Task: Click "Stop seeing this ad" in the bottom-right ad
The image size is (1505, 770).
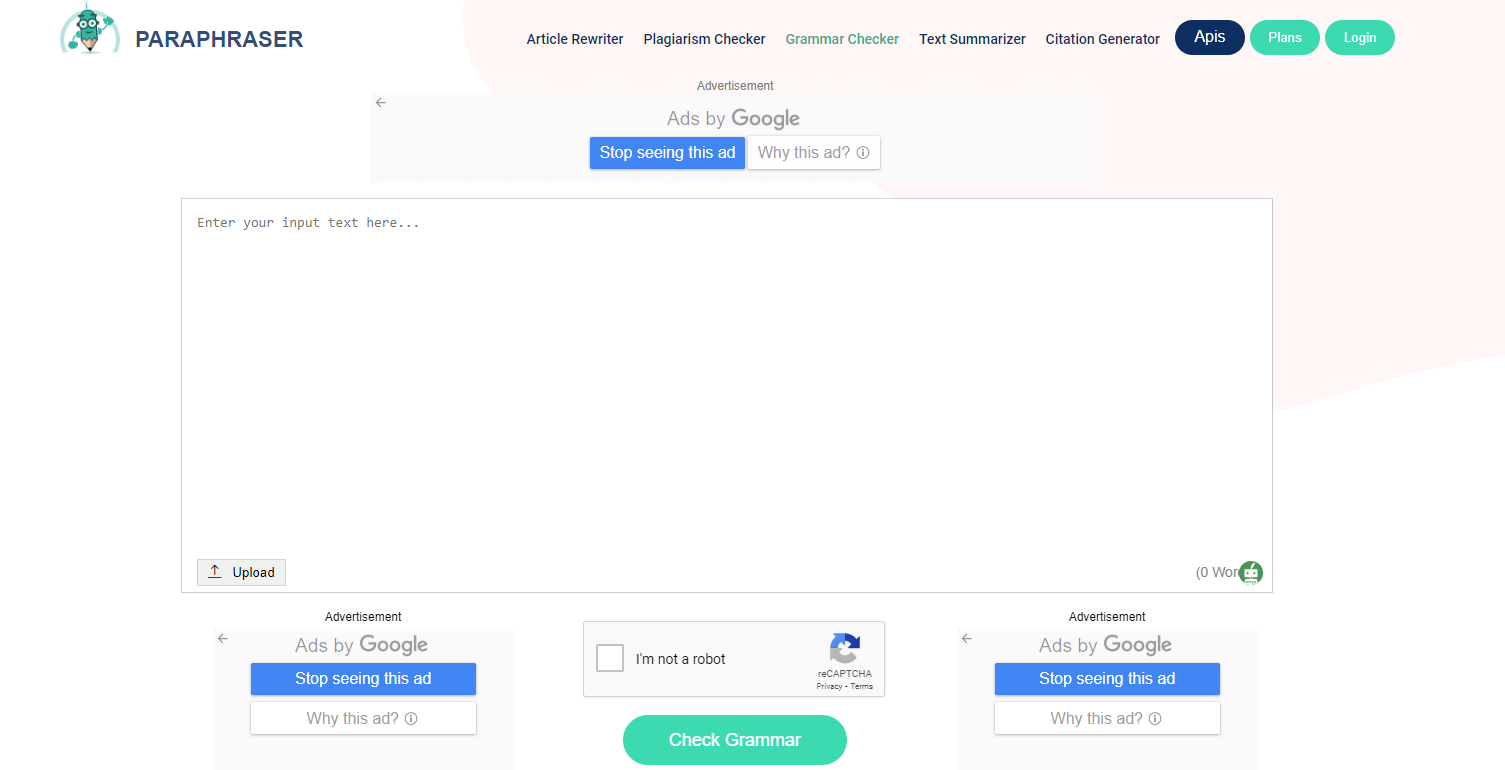Action: 1107,679
